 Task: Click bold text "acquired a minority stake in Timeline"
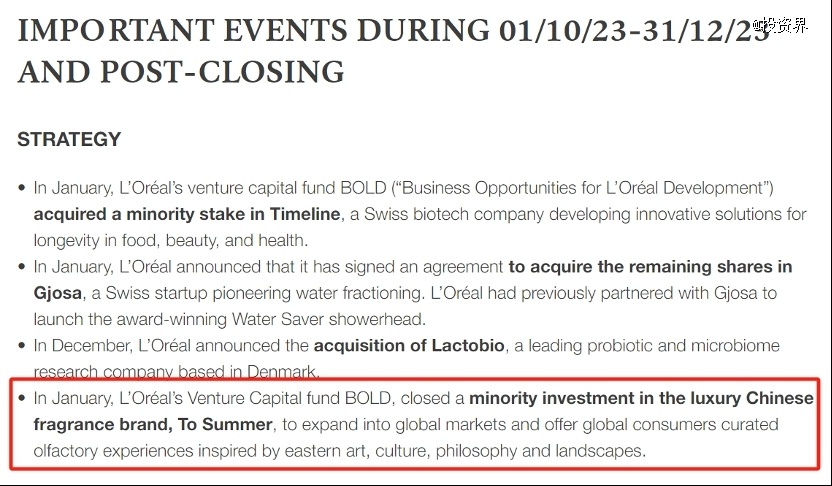click(187, 214)
